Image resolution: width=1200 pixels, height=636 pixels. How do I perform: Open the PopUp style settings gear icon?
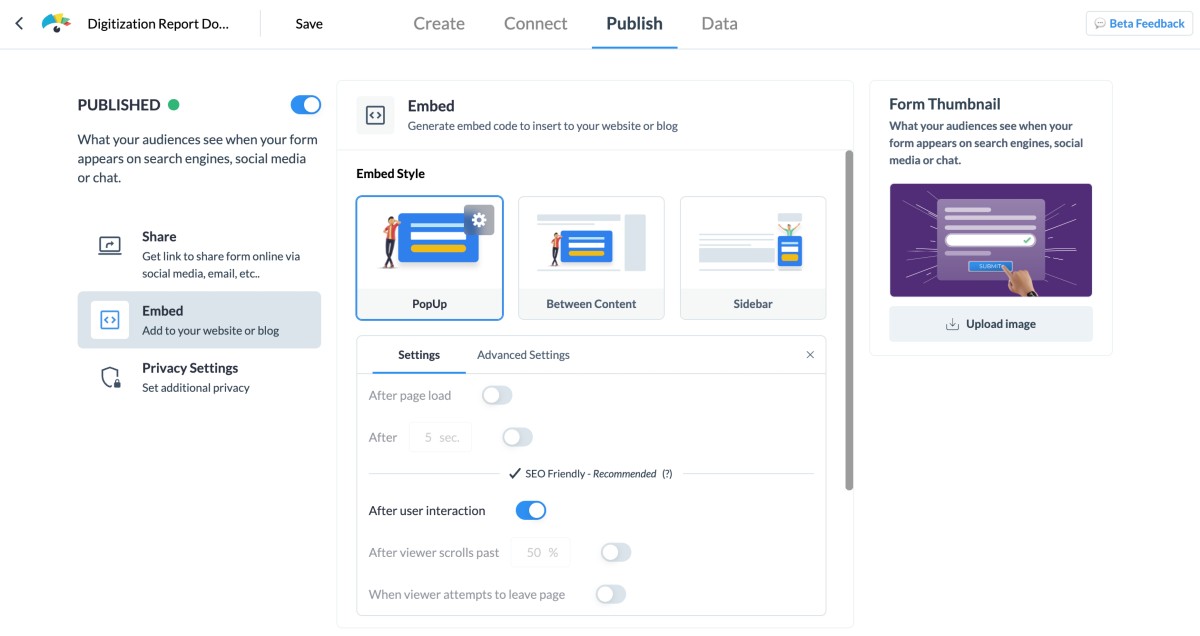[478, 219]
